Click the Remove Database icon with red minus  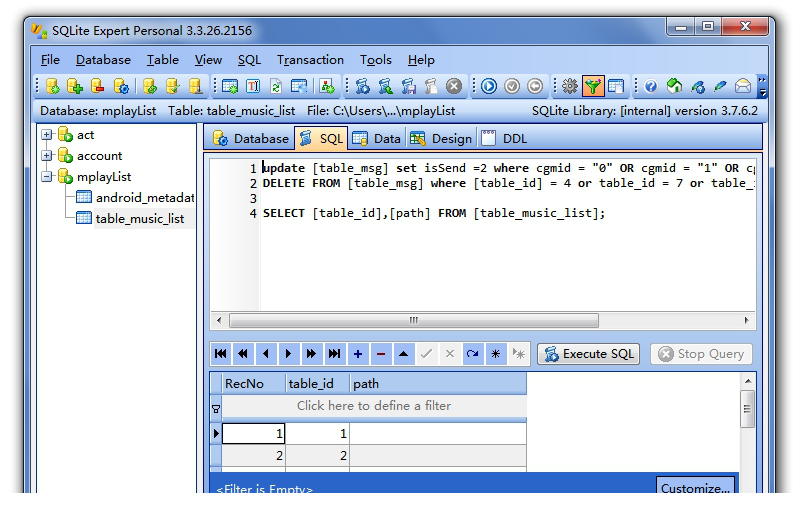(x=97, y=86)
